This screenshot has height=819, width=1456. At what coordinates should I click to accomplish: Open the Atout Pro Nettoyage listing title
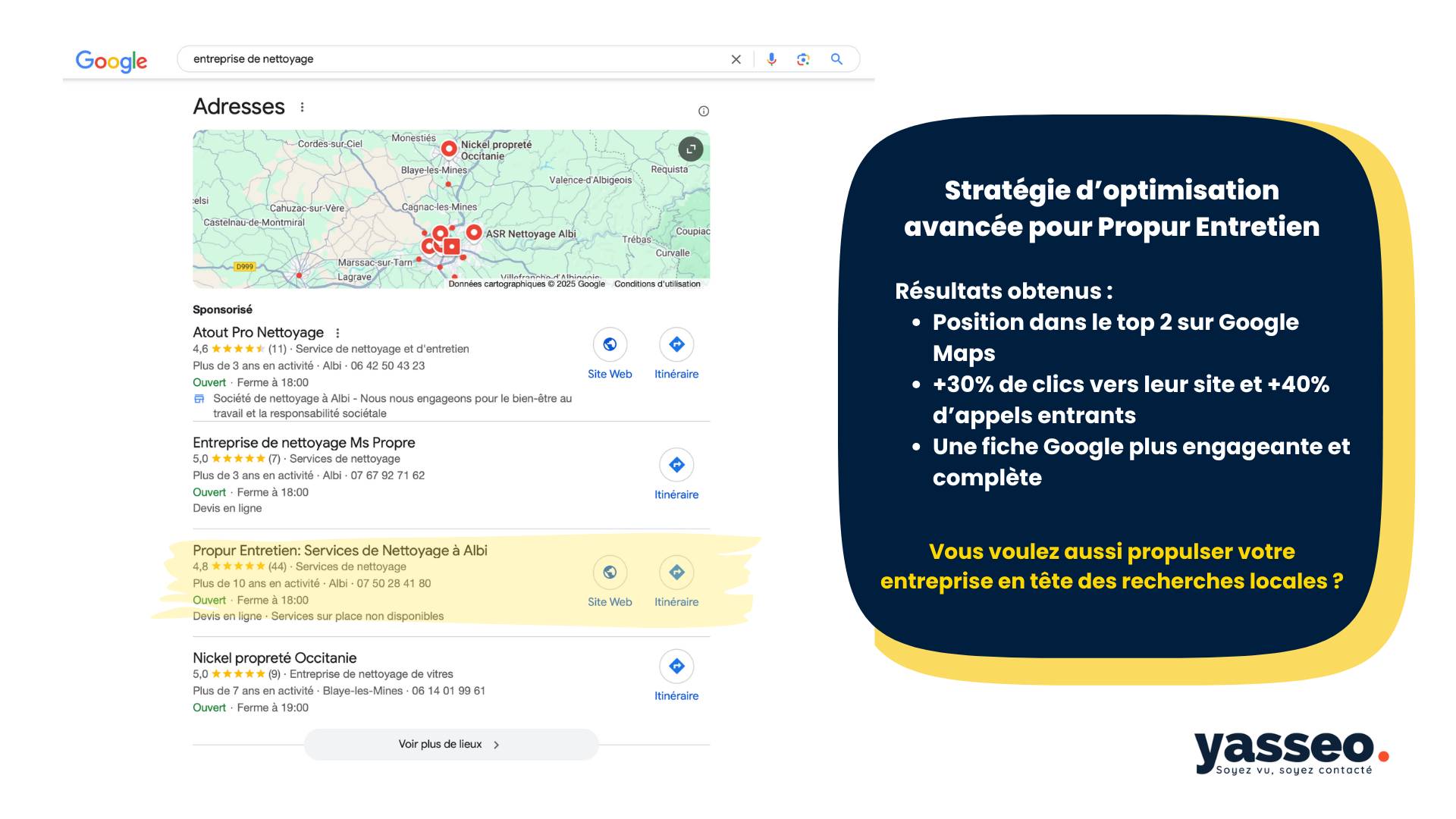(x=258, y=332)
